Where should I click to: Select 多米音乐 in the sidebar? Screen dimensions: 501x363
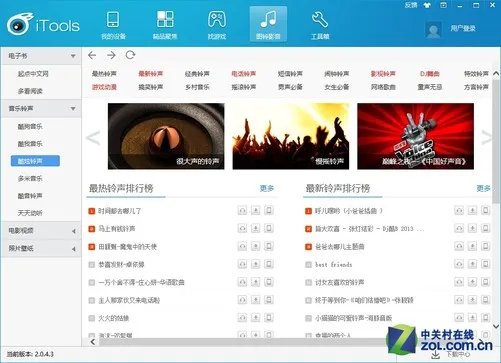(x=30, y=178)
